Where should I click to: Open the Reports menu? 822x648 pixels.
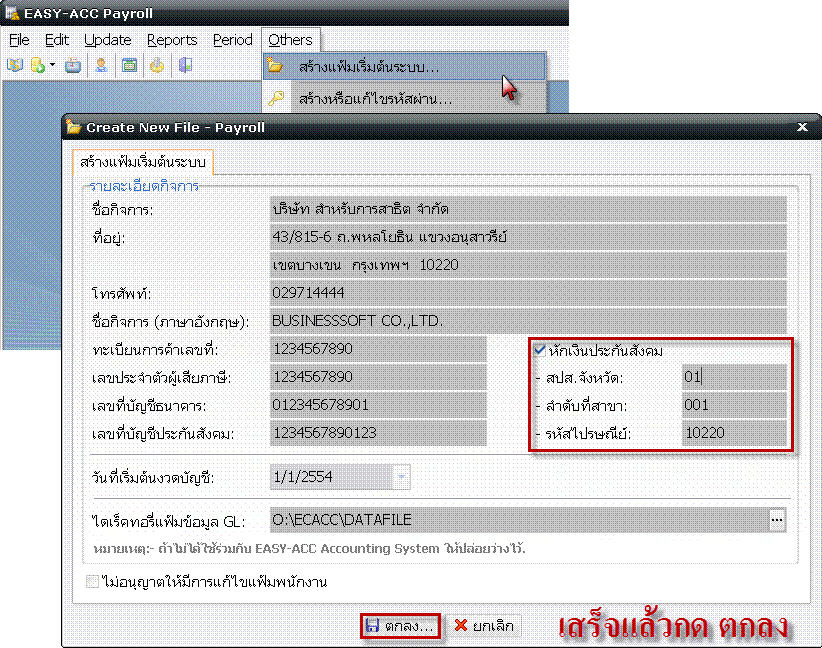click(172, 40)
